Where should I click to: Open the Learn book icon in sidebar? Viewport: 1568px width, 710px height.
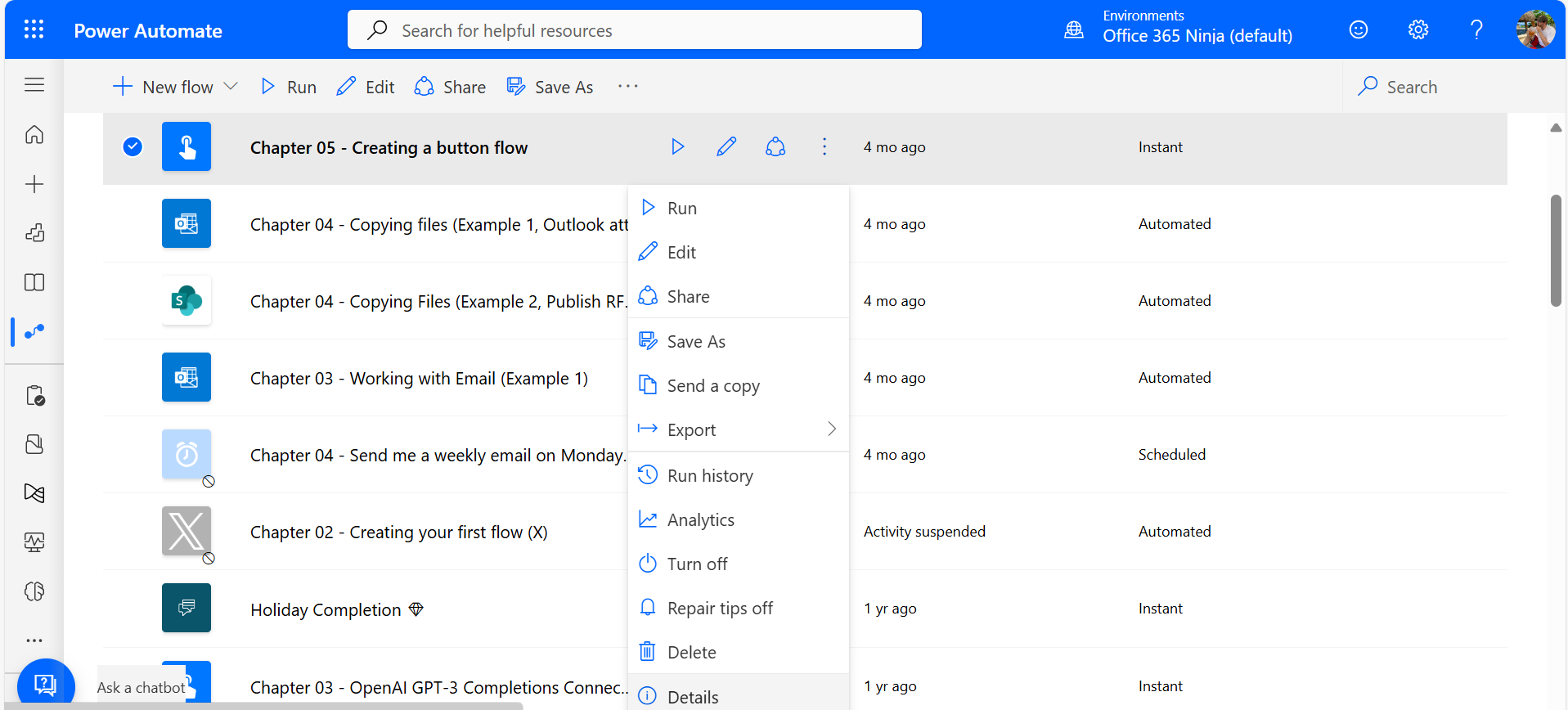pyautogui.click(x=34, y=282)
